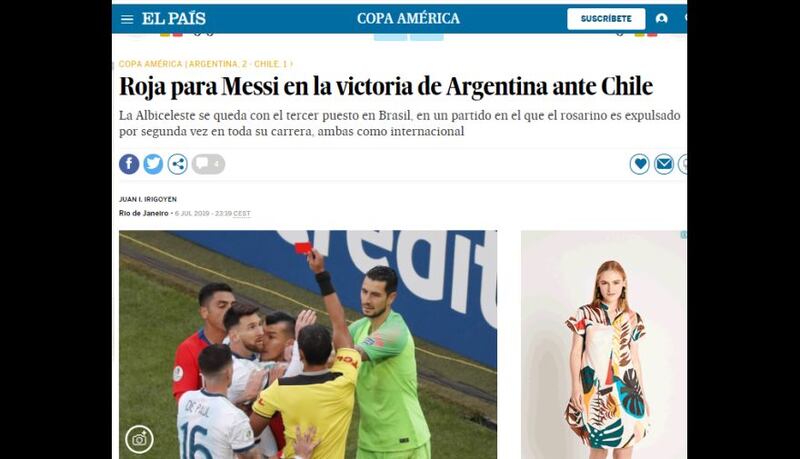Open the comments bubble button
The width and height of the screenshot is (800, 459).
pos(208,164)
